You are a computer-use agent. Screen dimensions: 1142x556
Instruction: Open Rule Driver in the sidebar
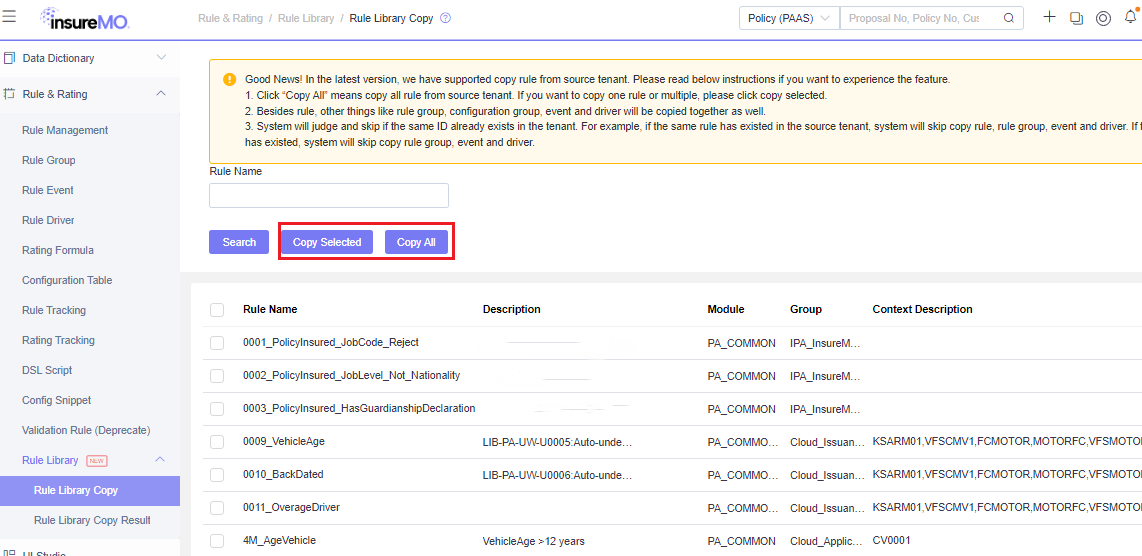coord(48,220)
